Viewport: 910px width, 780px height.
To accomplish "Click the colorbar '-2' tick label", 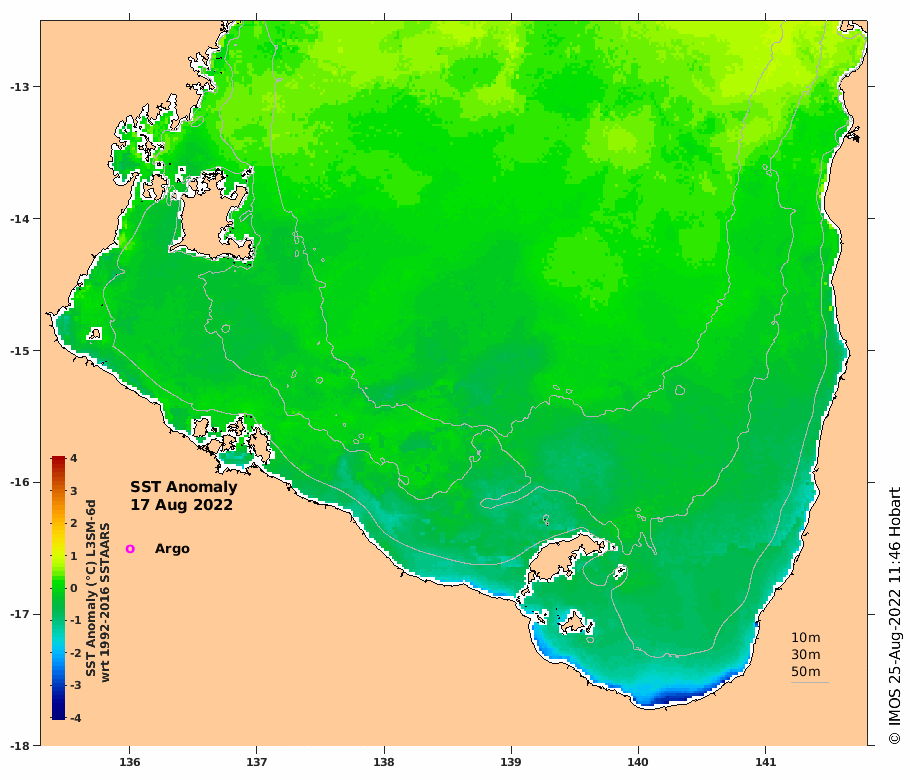I will click(75, 653).
